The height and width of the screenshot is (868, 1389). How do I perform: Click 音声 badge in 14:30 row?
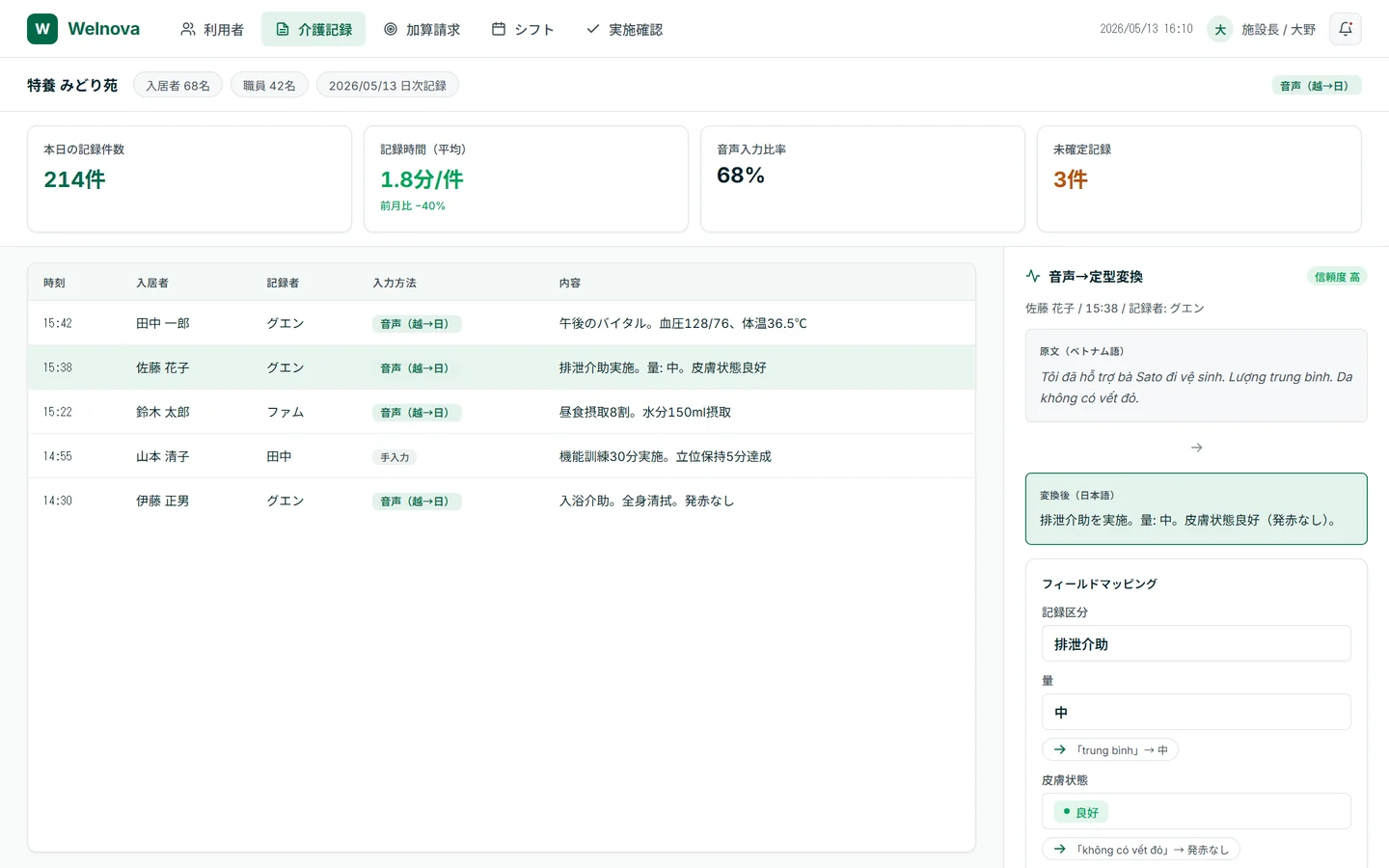417,502
